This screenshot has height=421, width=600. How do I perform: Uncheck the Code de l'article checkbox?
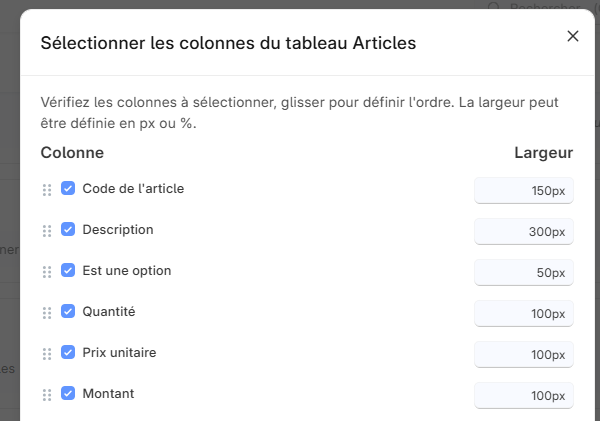68,188
